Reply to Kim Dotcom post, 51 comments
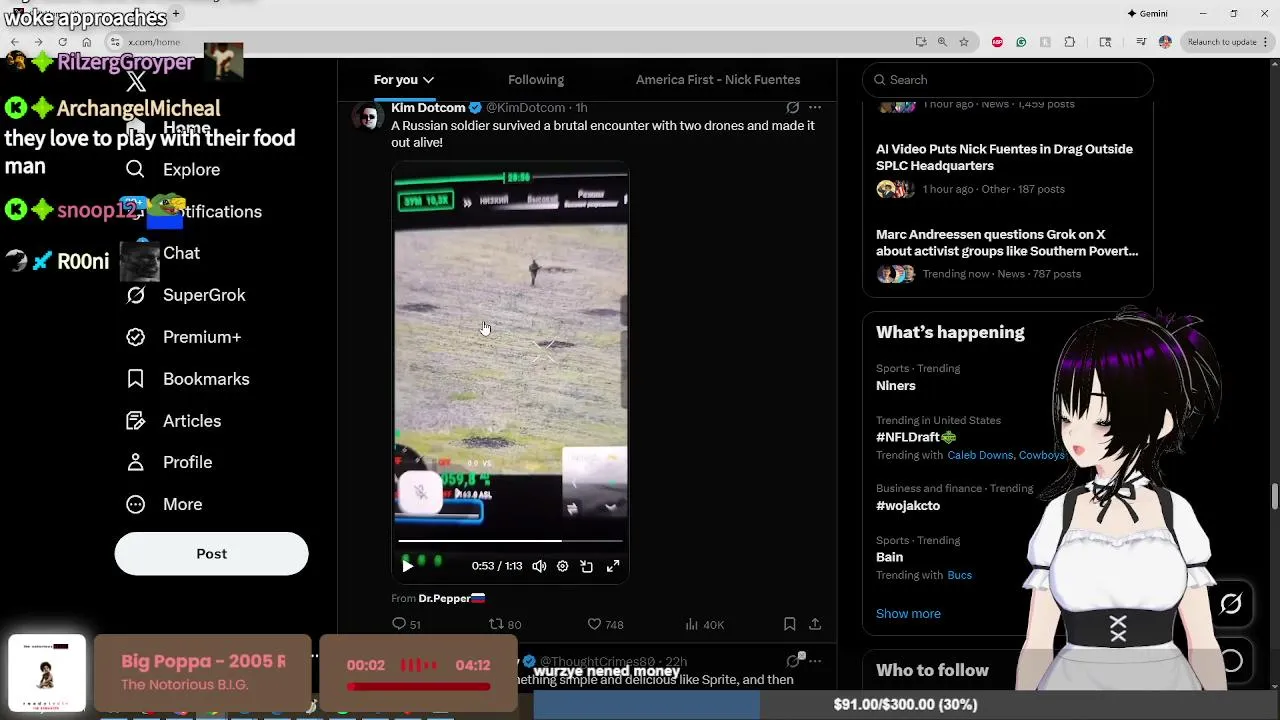1280x720 pixels. tap(406, 624)
